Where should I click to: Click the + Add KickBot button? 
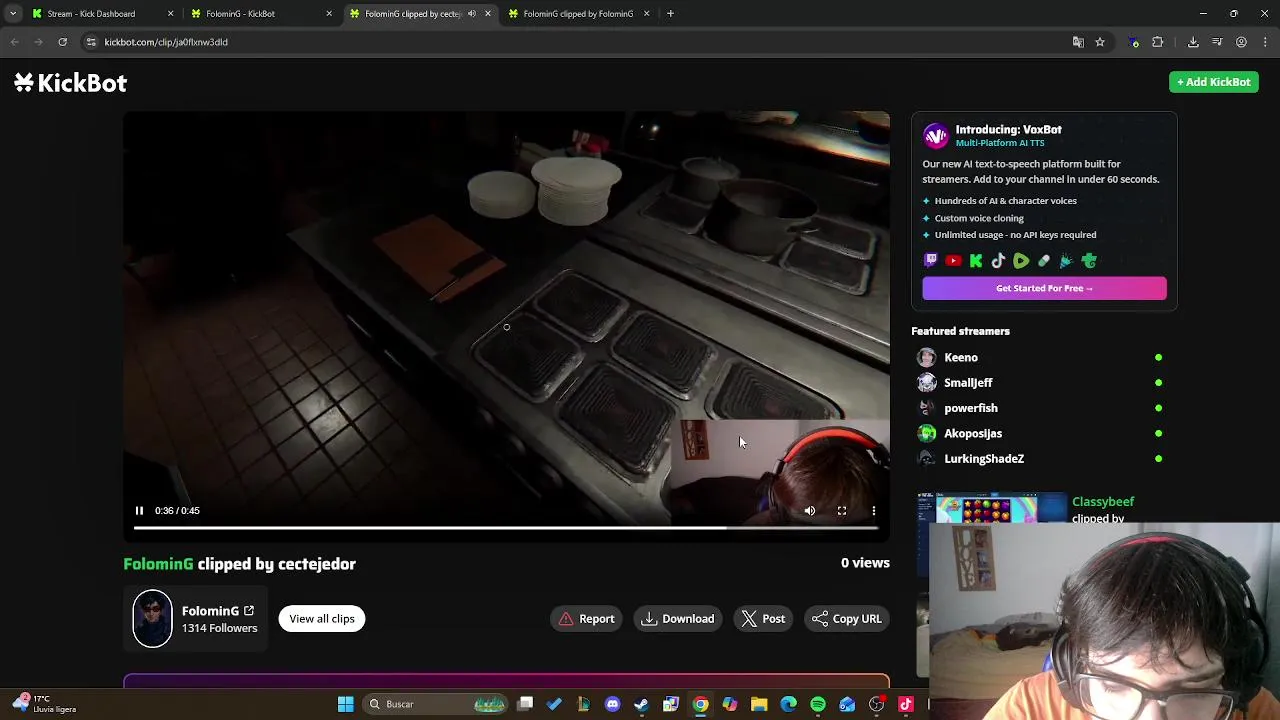[1214, 82]
